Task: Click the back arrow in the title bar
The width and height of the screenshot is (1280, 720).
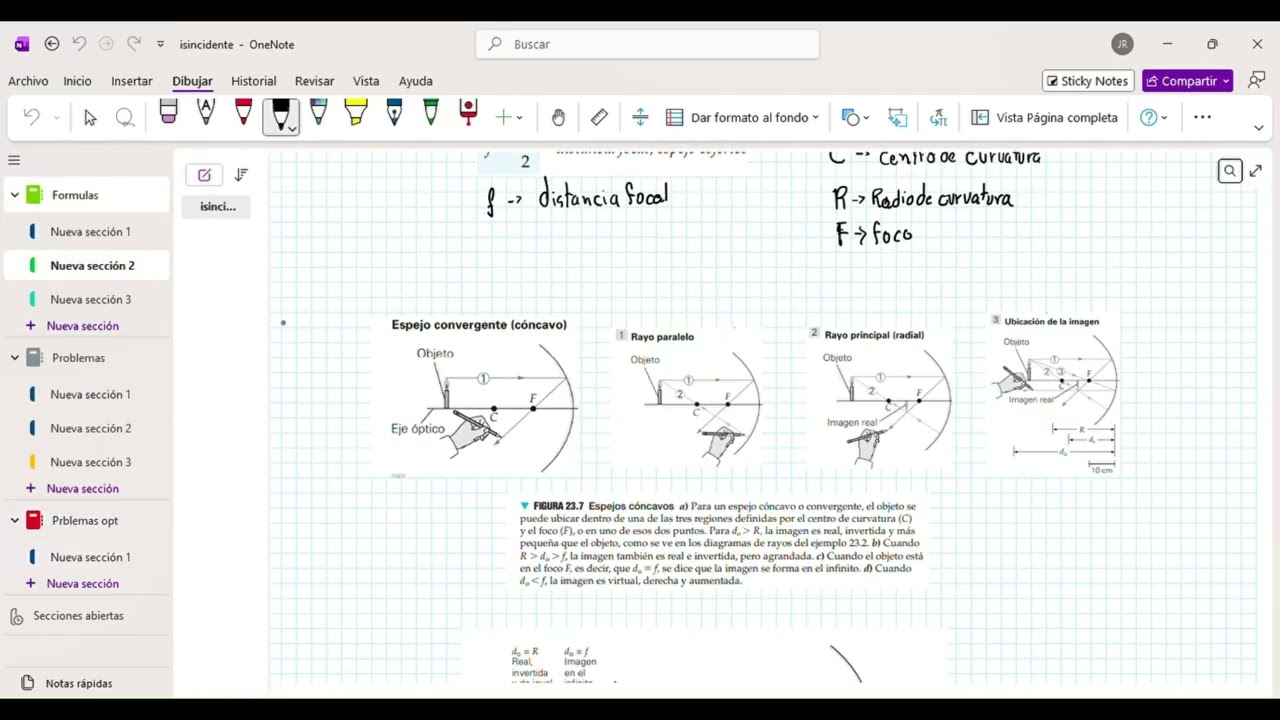Action: 52,44
